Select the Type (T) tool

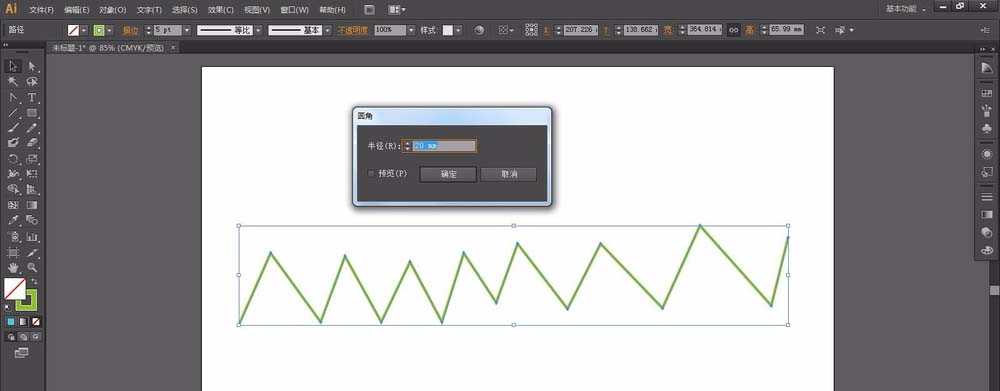[32, 98]
